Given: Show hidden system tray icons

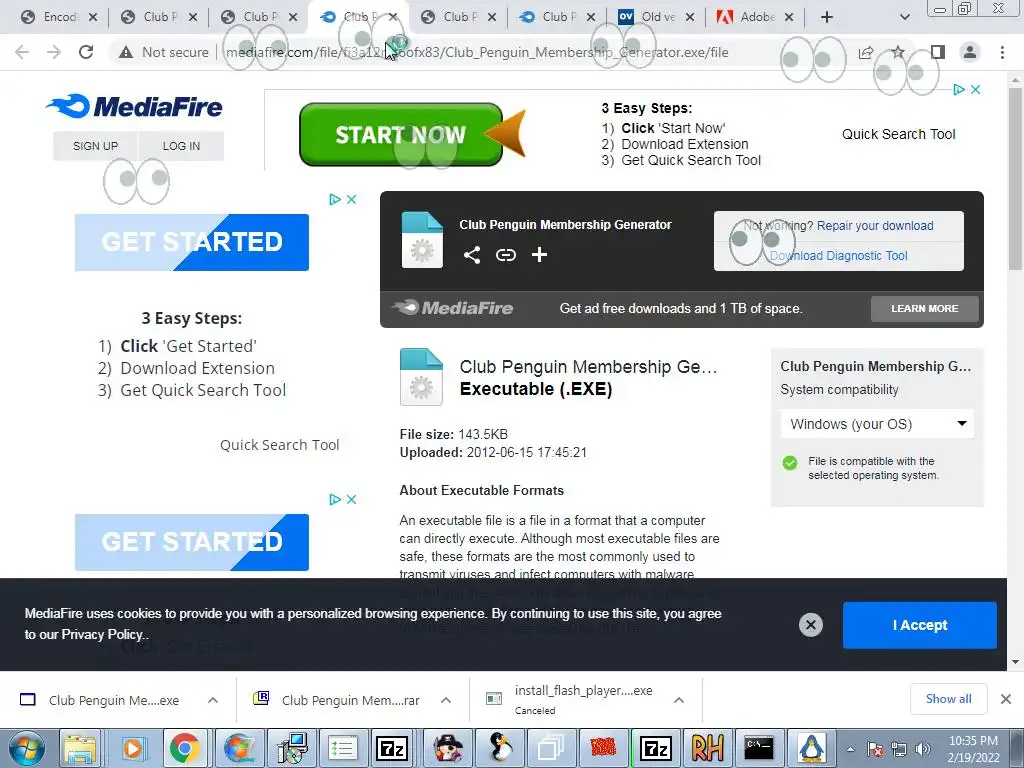Looking at the screenshot, I should tap(850, 749).
